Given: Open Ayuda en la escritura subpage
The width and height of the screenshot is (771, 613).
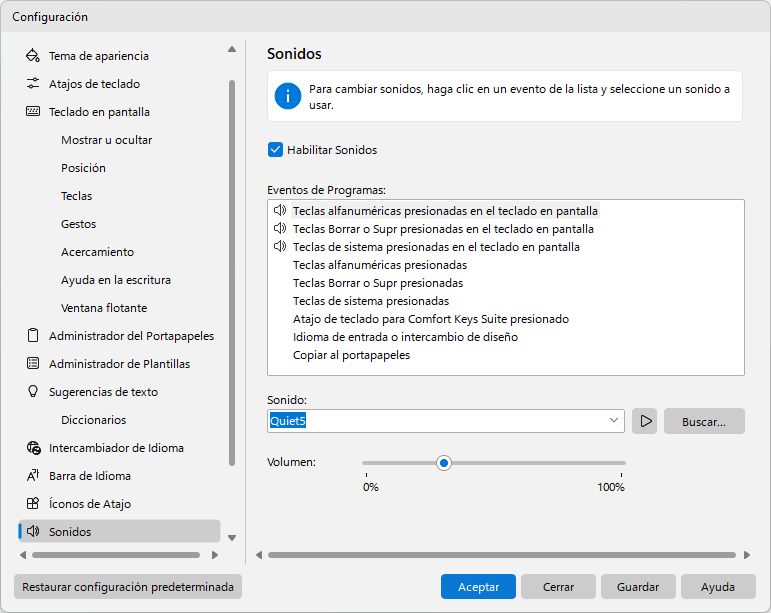Looking at the screenshot, I should [116, 280].
